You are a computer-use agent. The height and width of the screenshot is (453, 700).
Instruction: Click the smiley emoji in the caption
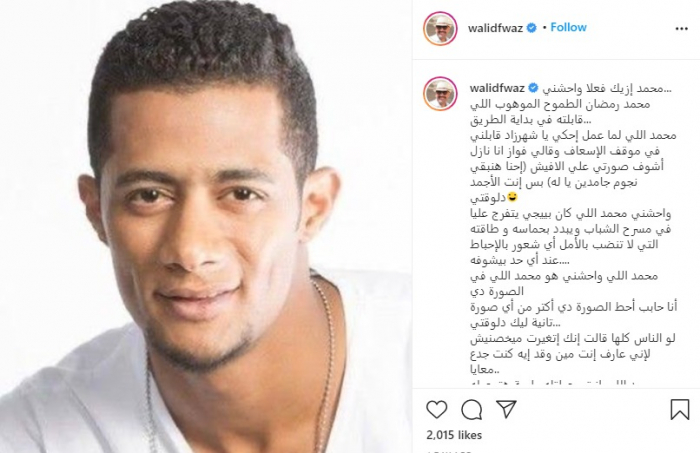pos(512,197)
